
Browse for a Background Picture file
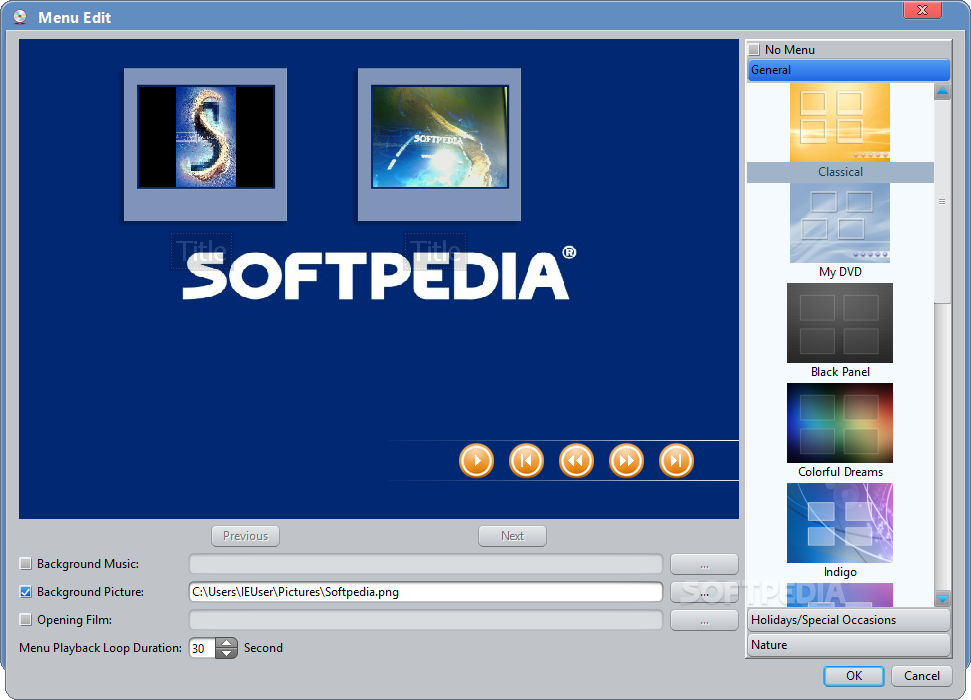[x=704, y=592]
